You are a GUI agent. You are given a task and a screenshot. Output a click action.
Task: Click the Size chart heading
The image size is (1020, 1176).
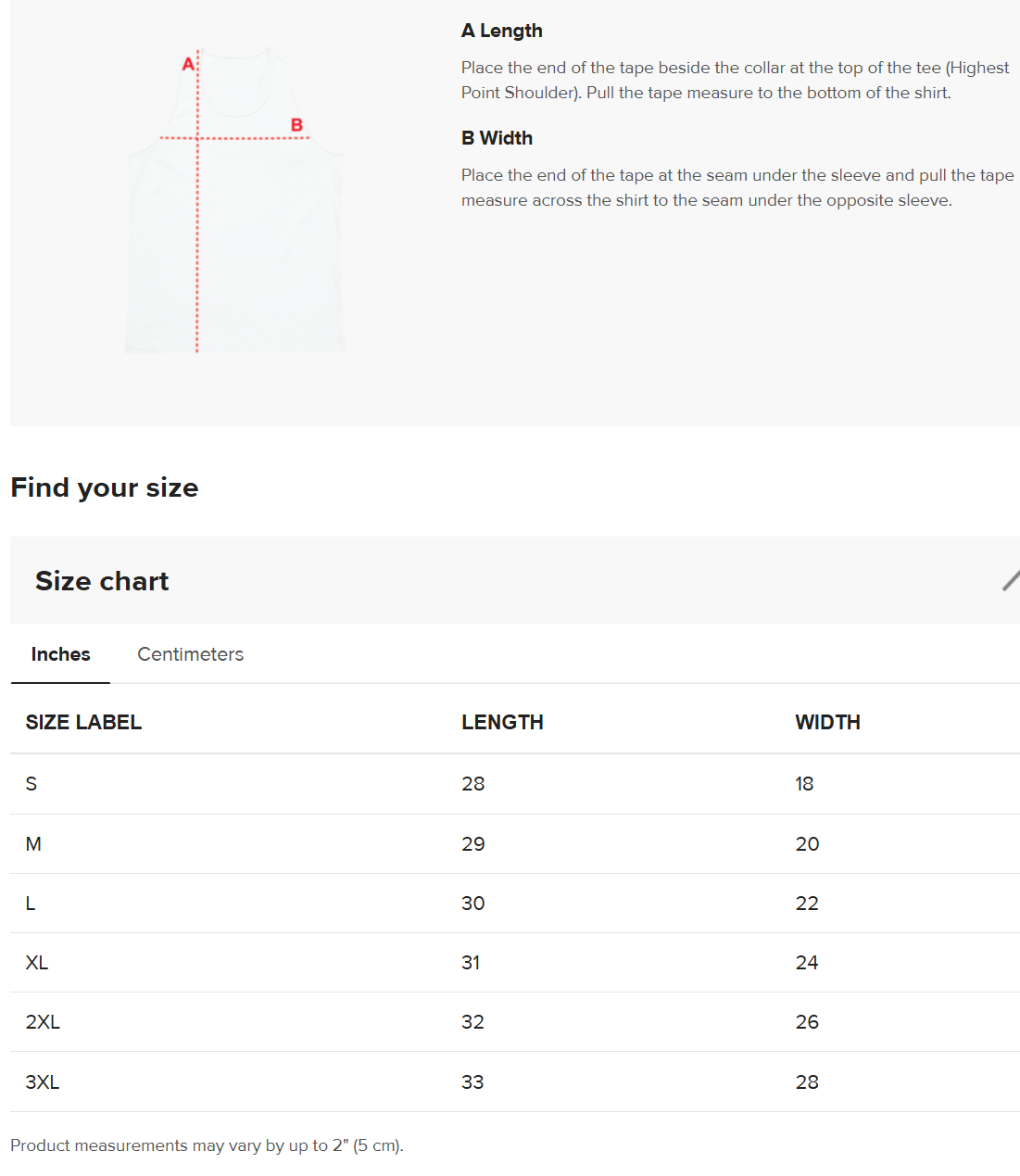(x=102, y=581)
